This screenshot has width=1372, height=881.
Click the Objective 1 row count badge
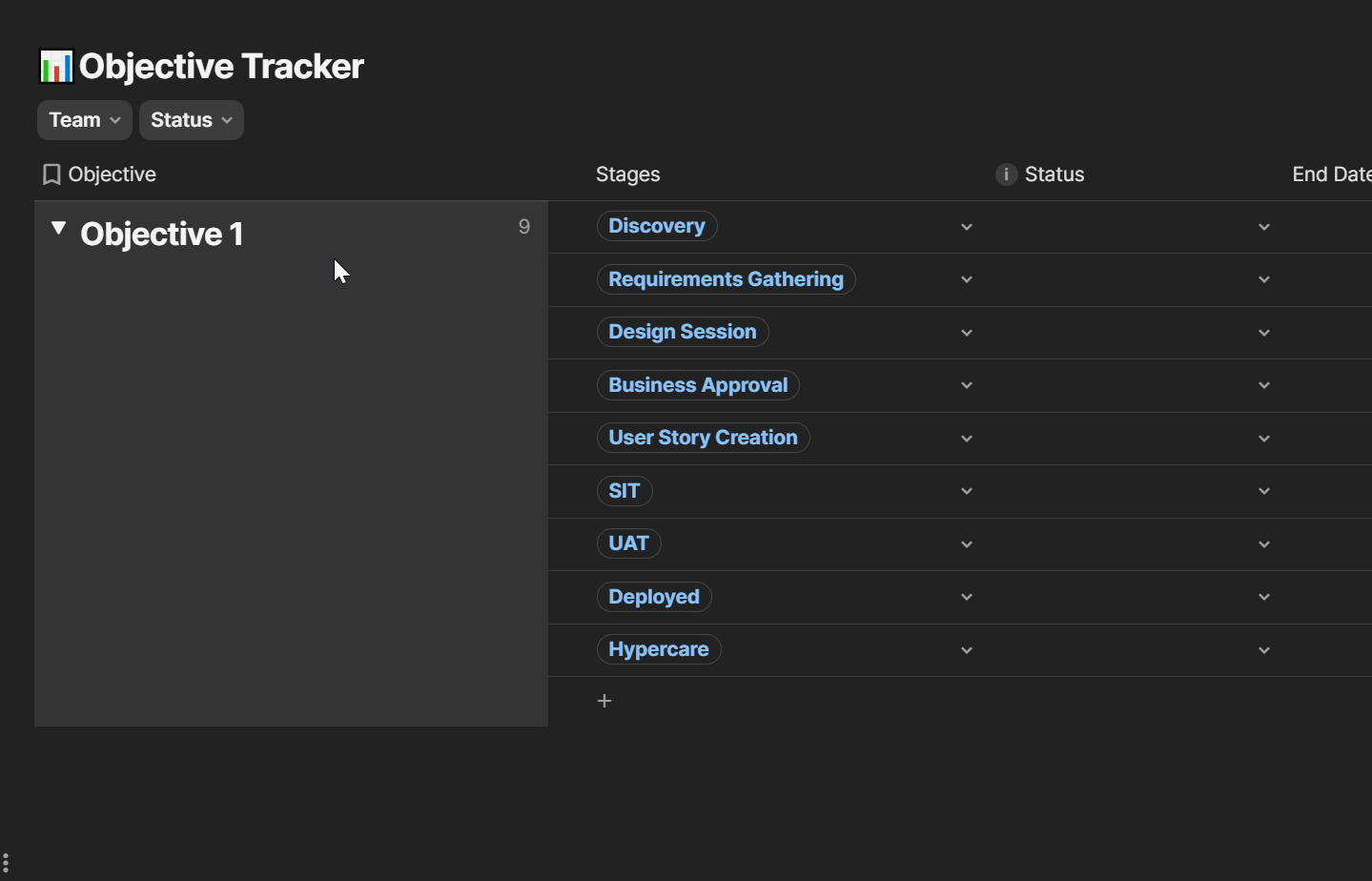coord(523,227)
